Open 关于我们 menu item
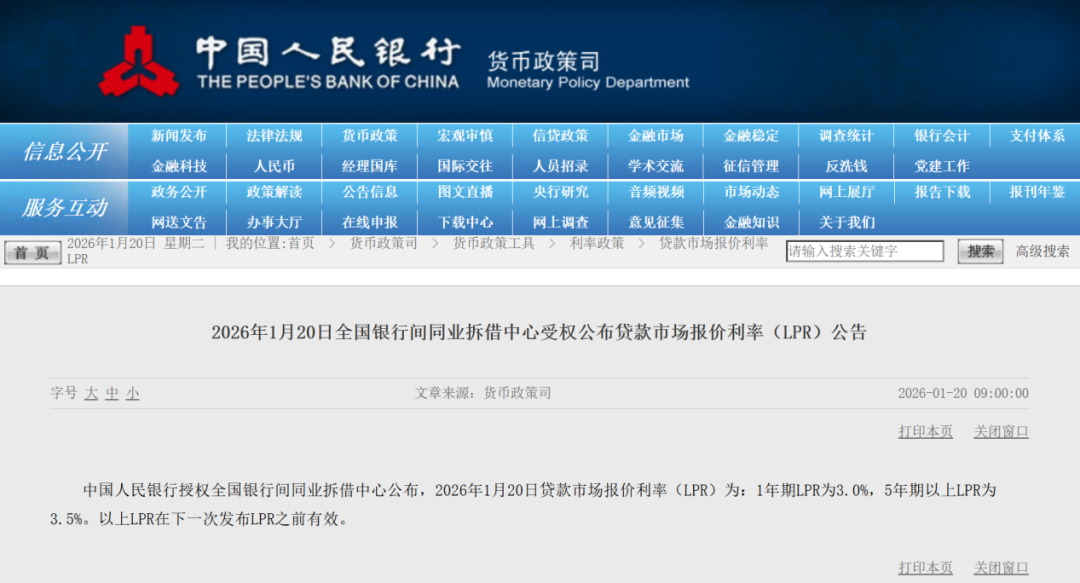The width and height of the screenshot is (1080, 583). 847,222
